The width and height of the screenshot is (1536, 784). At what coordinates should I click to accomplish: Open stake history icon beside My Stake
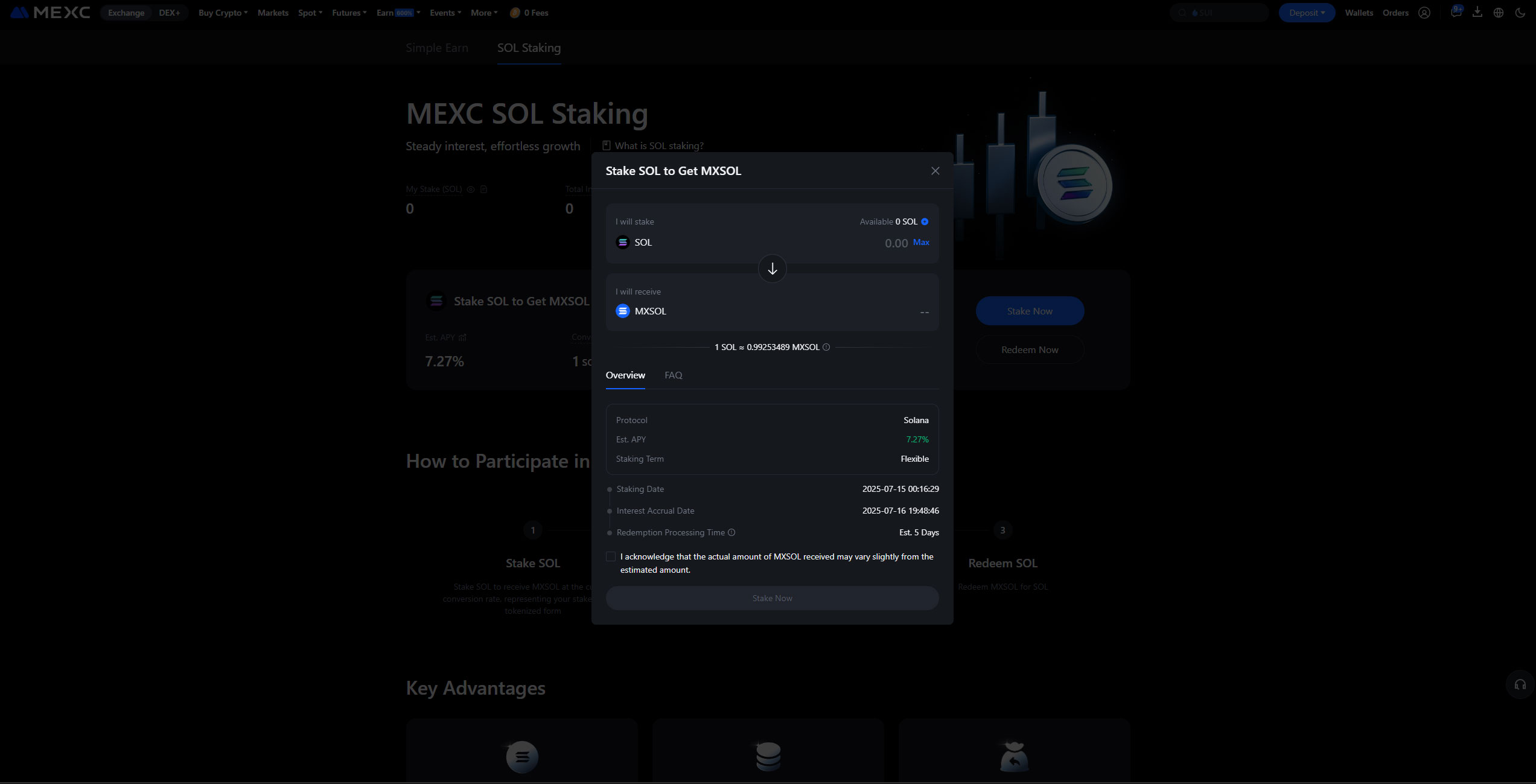[x=483, y=189]
